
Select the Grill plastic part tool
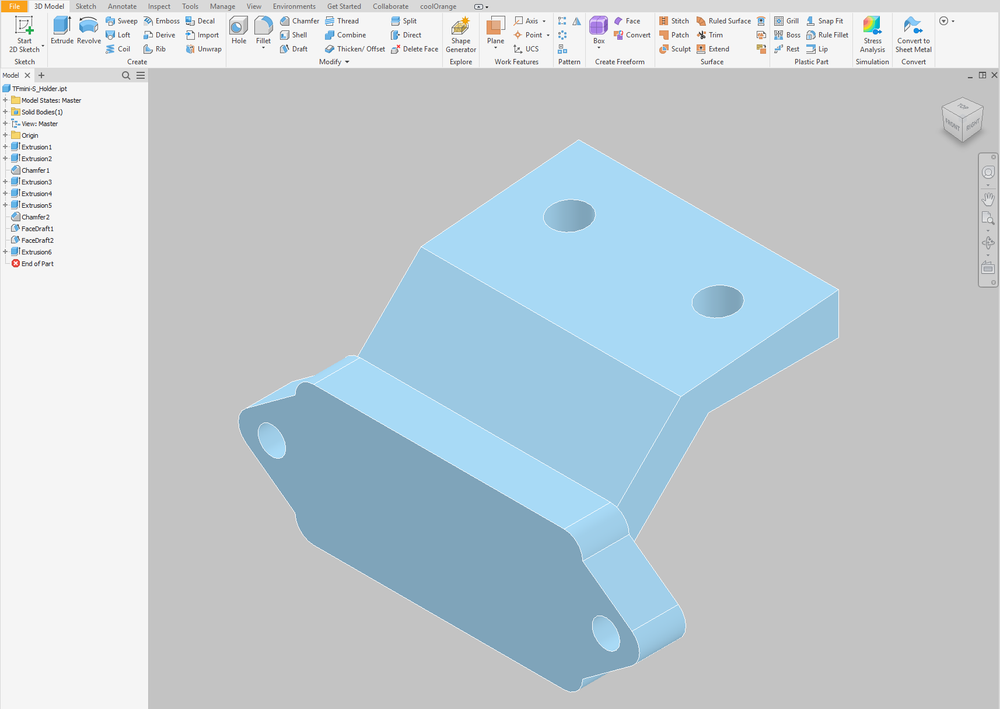tap(786, 21)
